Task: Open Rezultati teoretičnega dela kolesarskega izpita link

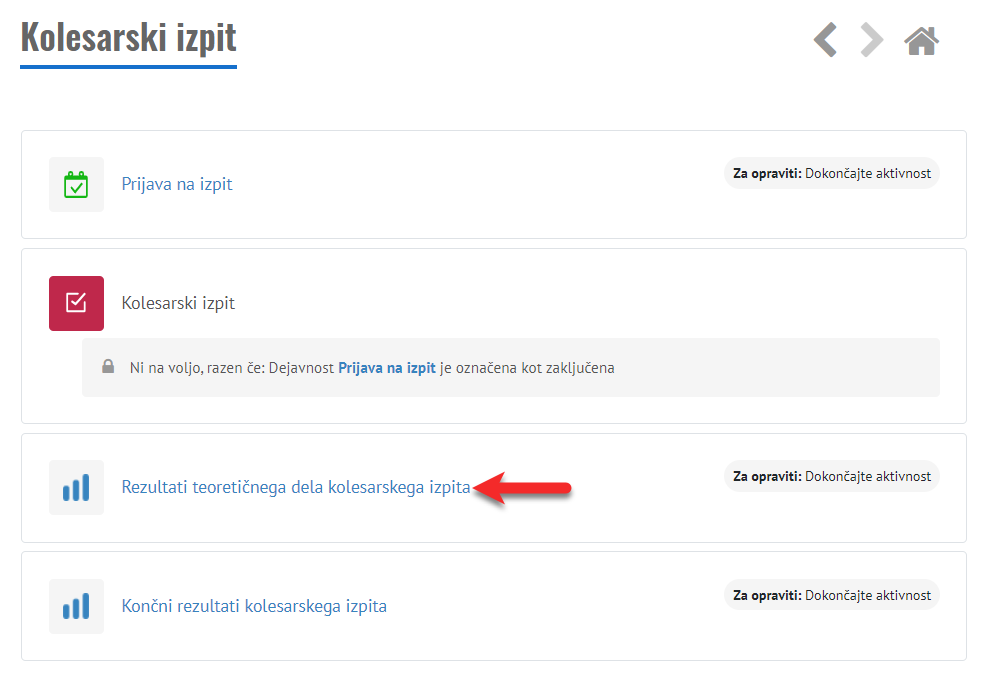Action: click(x=295, y=488)
